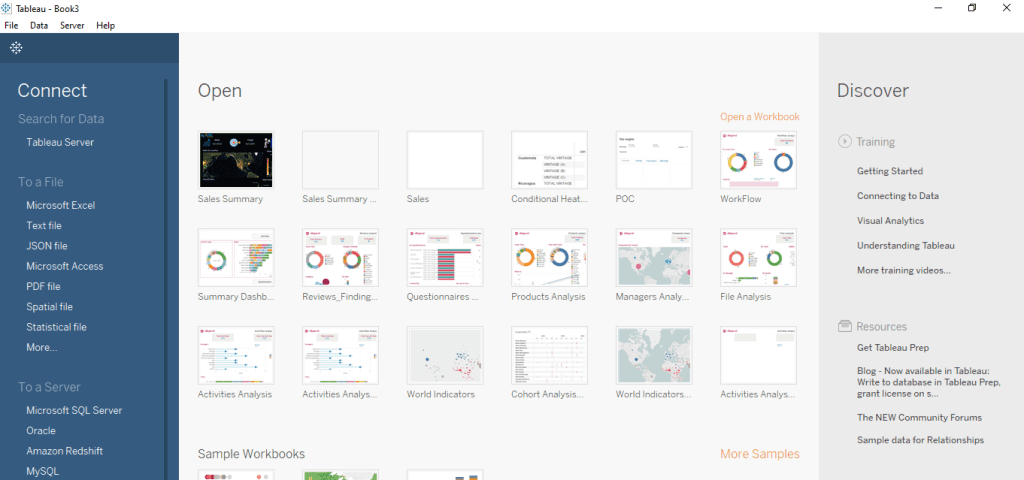
Task: Click the Understanding Tableau training link
Action: coord(906,246)
